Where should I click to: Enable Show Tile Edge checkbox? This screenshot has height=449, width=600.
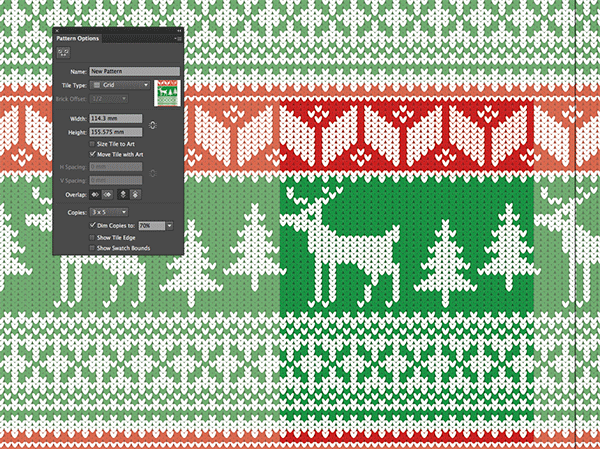click(92, 237)
